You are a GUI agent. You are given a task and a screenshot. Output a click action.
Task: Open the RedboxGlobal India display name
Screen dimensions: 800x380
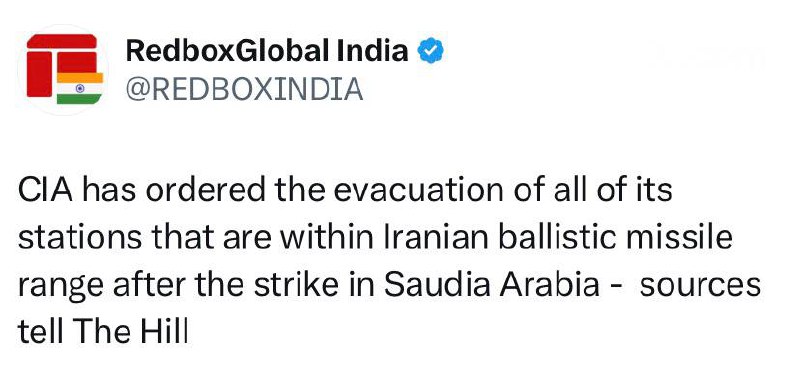click(x=267, y=50)
